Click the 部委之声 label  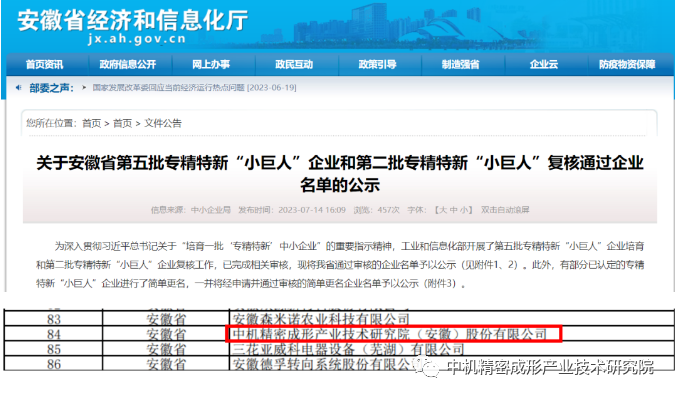pos(51,88)
